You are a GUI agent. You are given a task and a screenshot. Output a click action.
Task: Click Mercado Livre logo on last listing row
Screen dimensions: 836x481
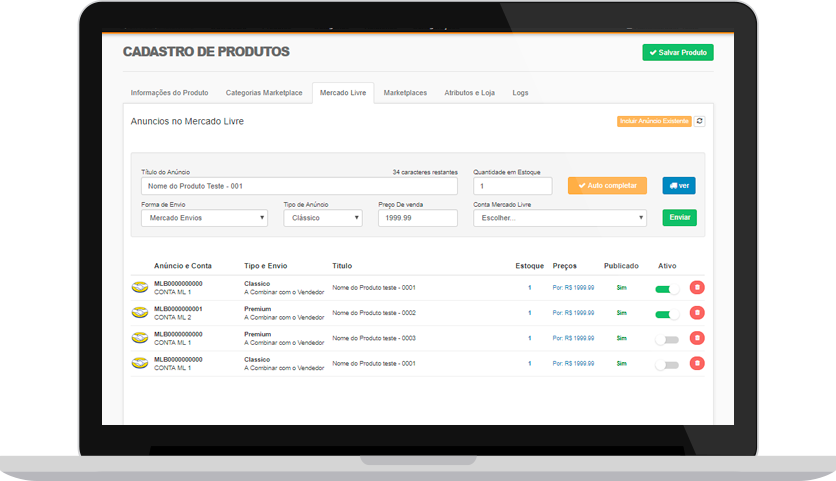(x=140, y=364)
